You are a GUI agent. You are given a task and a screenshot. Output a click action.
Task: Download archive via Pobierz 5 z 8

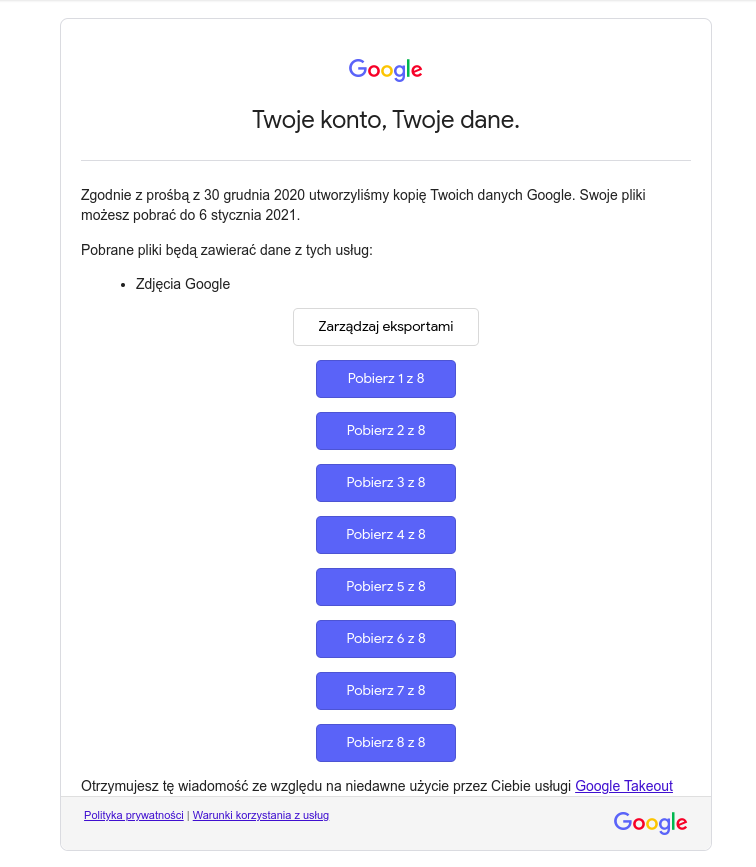pos(386,587)
